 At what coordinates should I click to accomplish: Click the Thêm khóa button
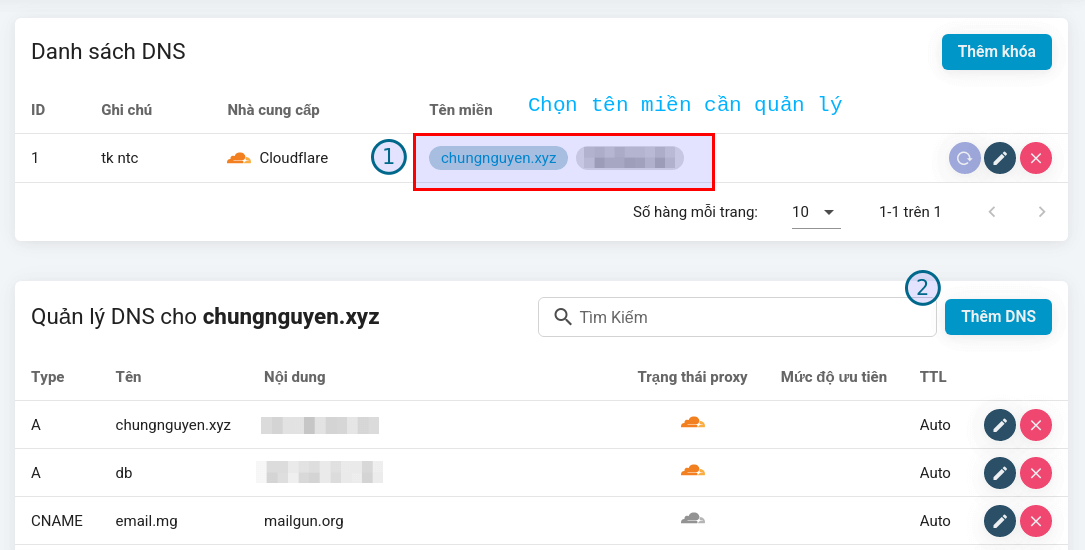point(996,52)
